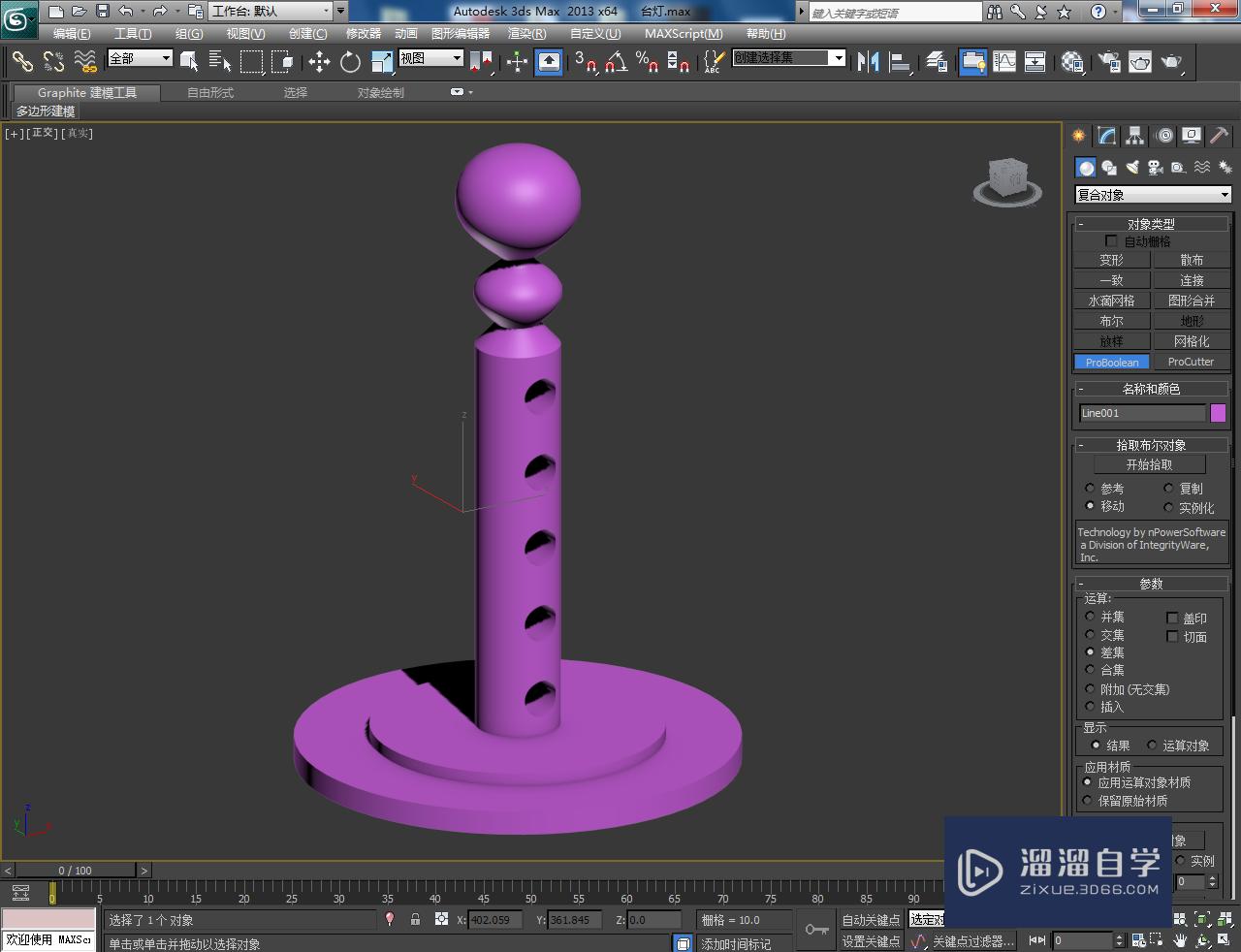The width and height of the screenshot is (1241, 952).
Task: Click the ProBoolean button
Action: point(1112,362)
